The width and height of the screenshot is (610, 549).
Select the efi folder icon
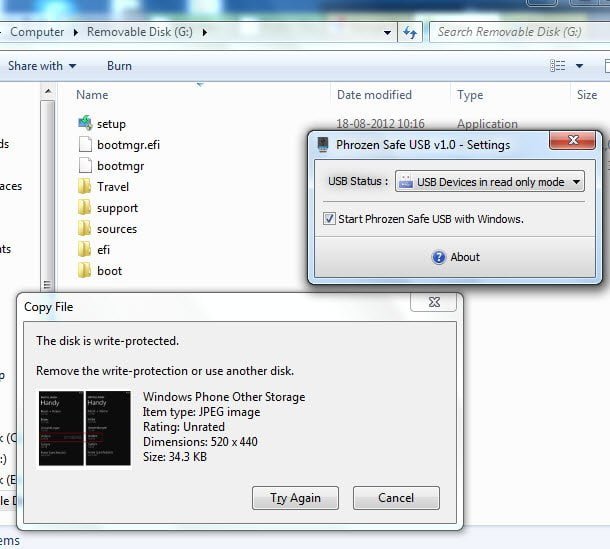(84, 249)
